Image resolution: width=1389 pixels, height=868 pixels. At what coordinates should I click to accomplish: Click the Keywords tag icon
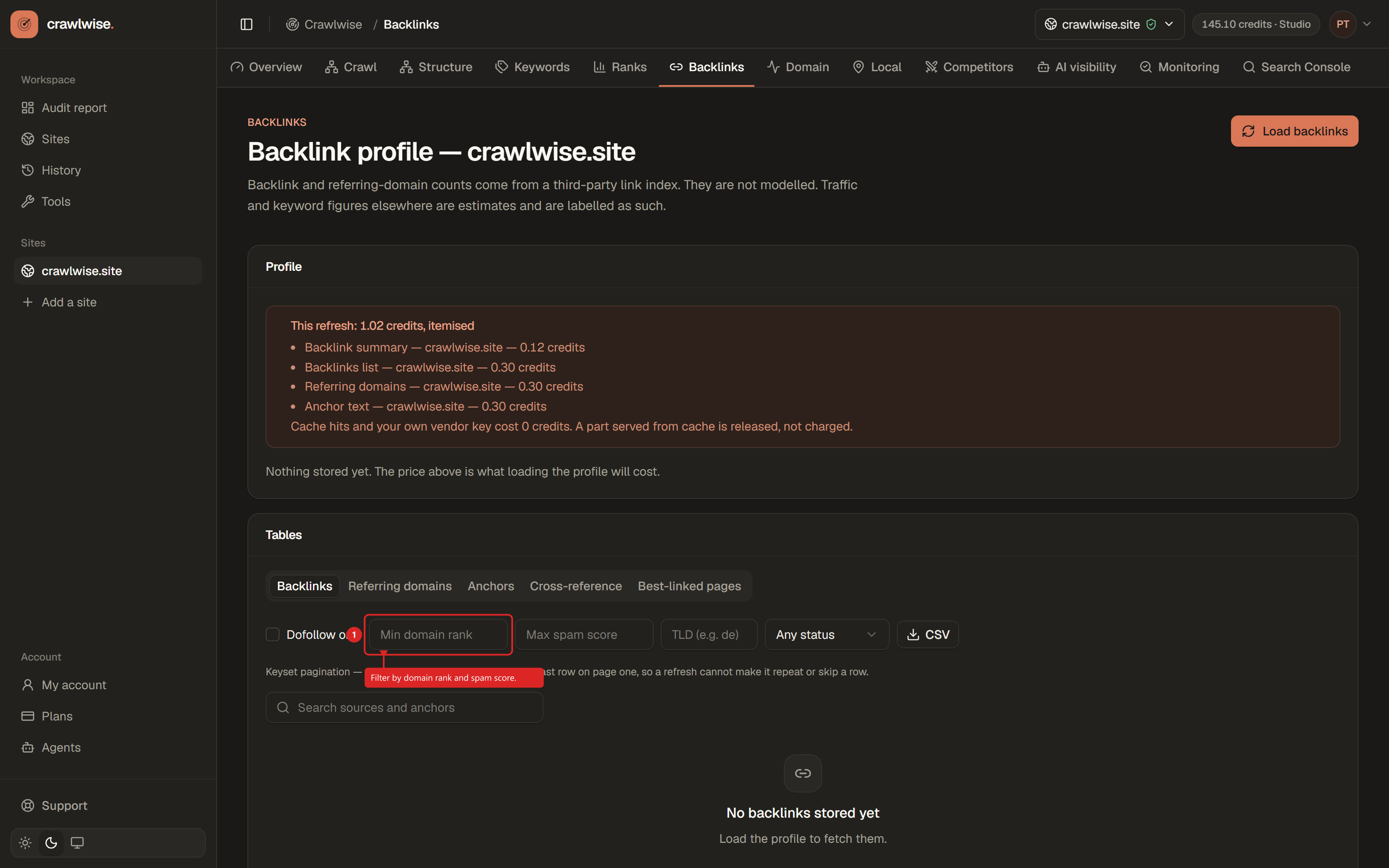[x=502, y=67]
